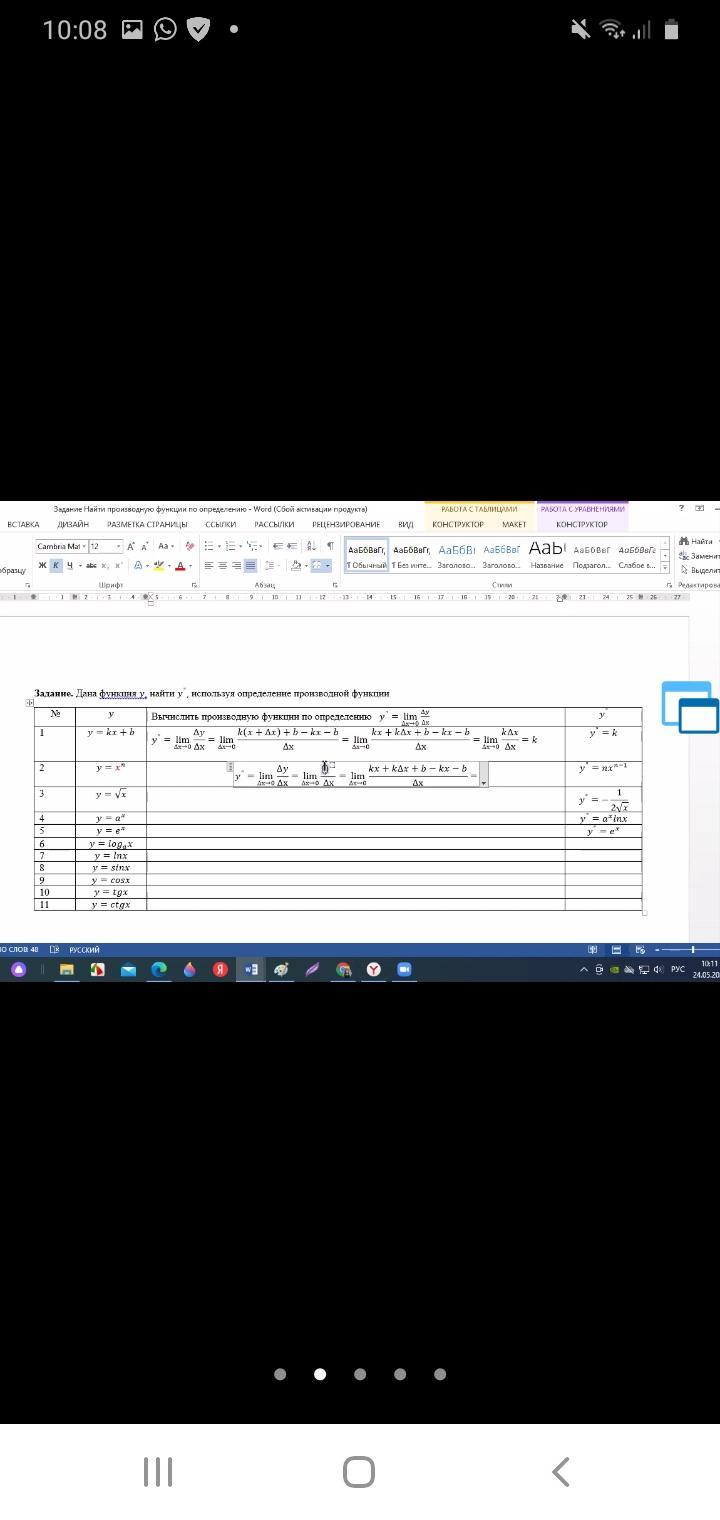Open the ССЫЛКИ ribbon tab
The image size is (720, 1520).
point(220,524)
